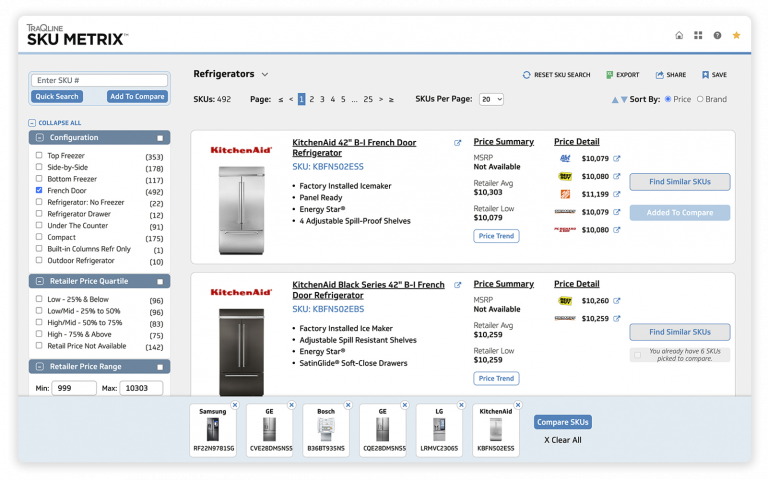Open external link for KBFN502ESS title

(457, 143)
